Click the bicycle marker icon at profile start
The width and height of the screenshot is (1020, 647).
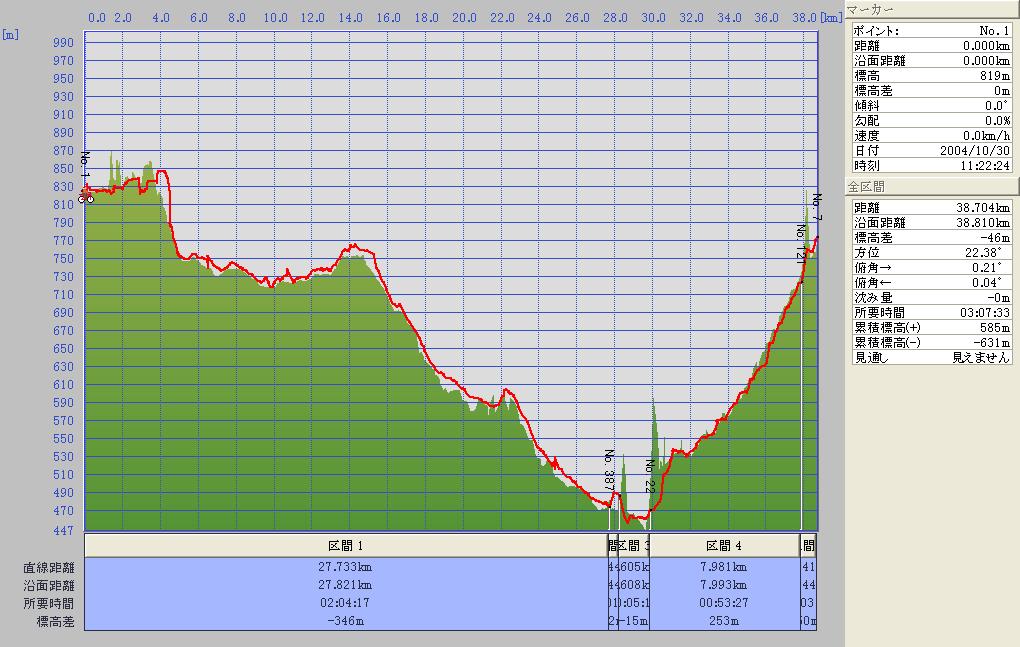[87, 198]
